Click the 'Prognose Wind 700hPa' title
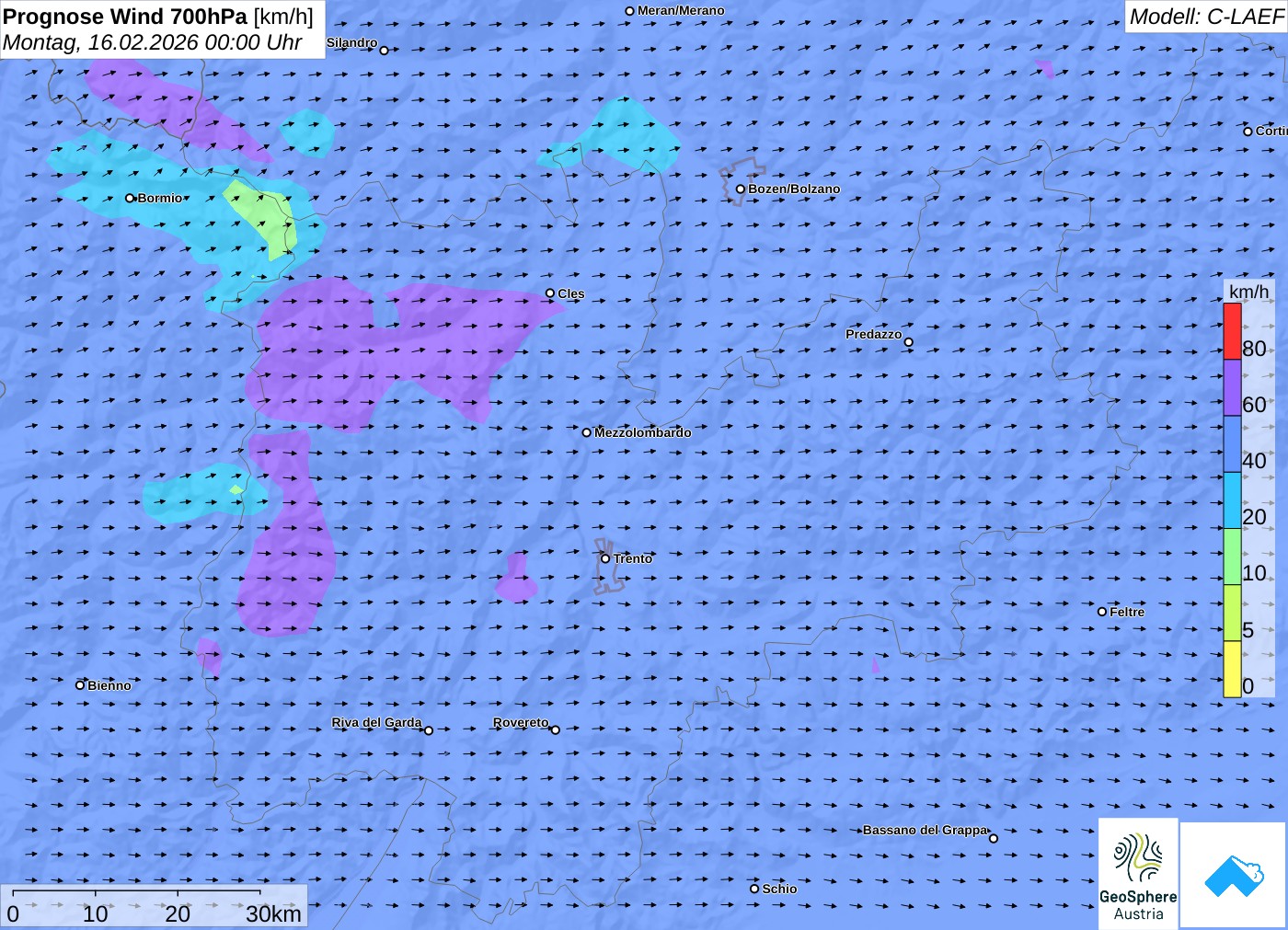Screen dimensions: 1288x930 click(125, 17)
